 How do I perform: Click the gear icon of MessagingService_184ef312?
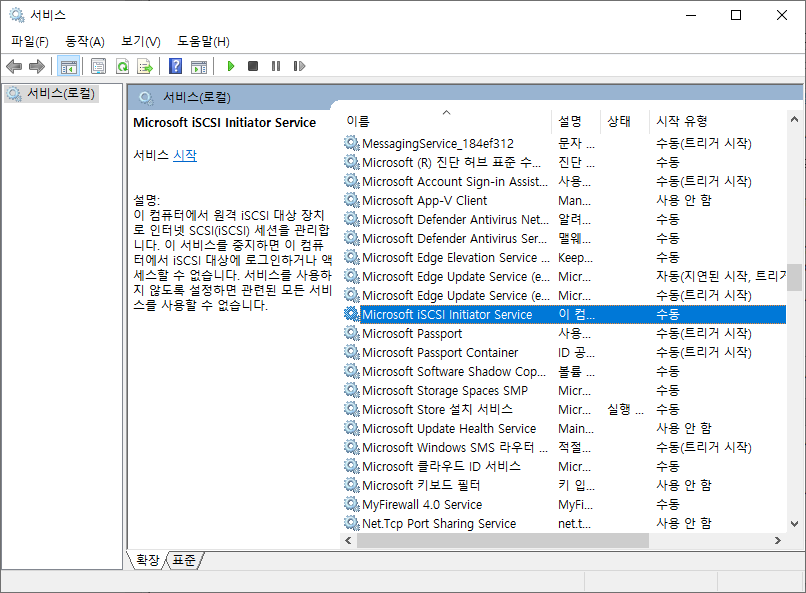pos(352,143)
